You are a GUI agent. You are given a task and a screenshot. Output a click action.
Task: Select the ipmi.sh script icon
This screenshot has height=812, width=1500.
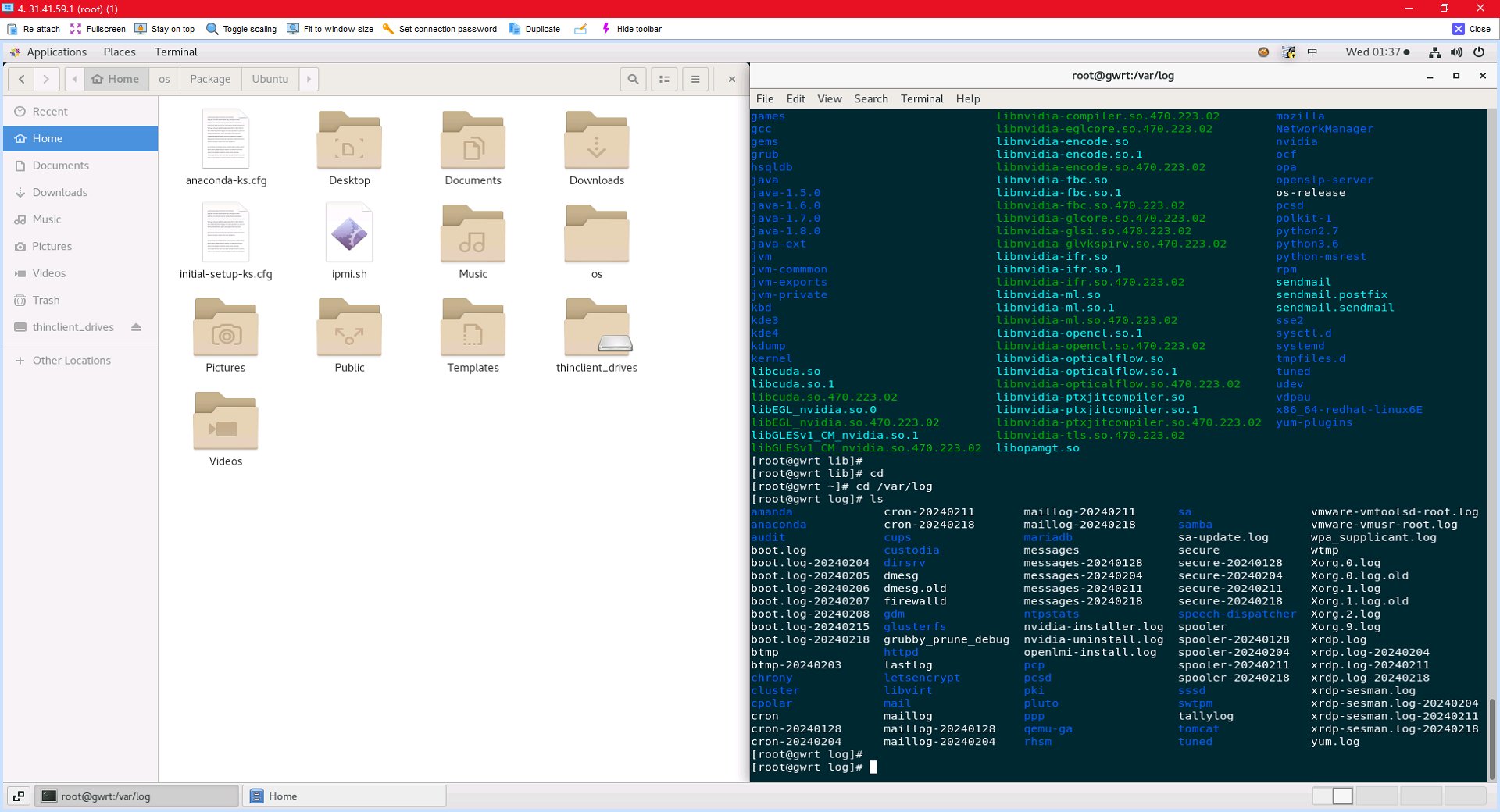coord(349,233)
